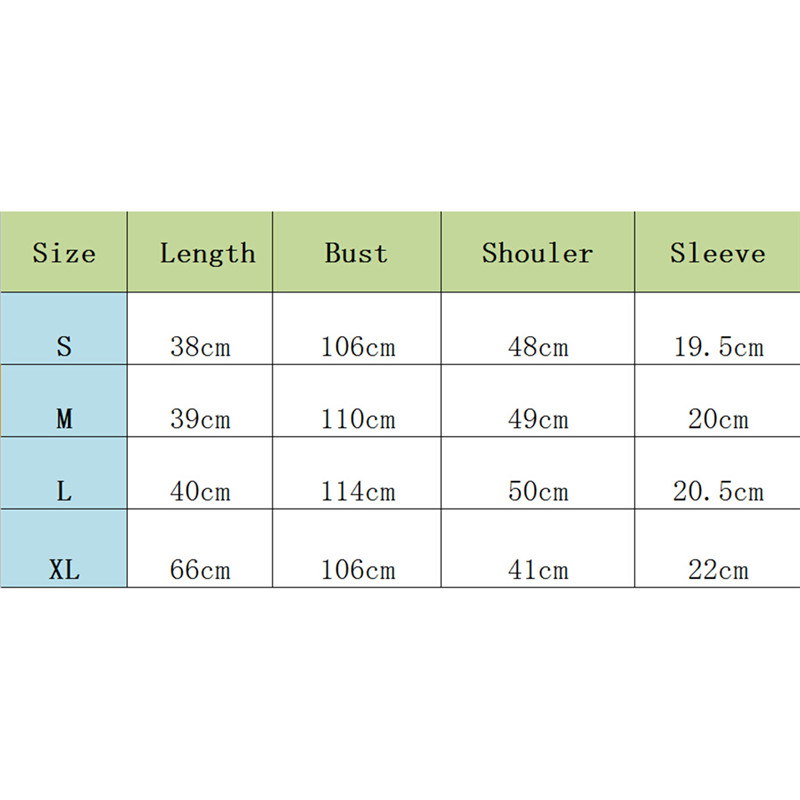Select the 22cm sleeve cell
The image size is (800, 800).
click(718, 570)
